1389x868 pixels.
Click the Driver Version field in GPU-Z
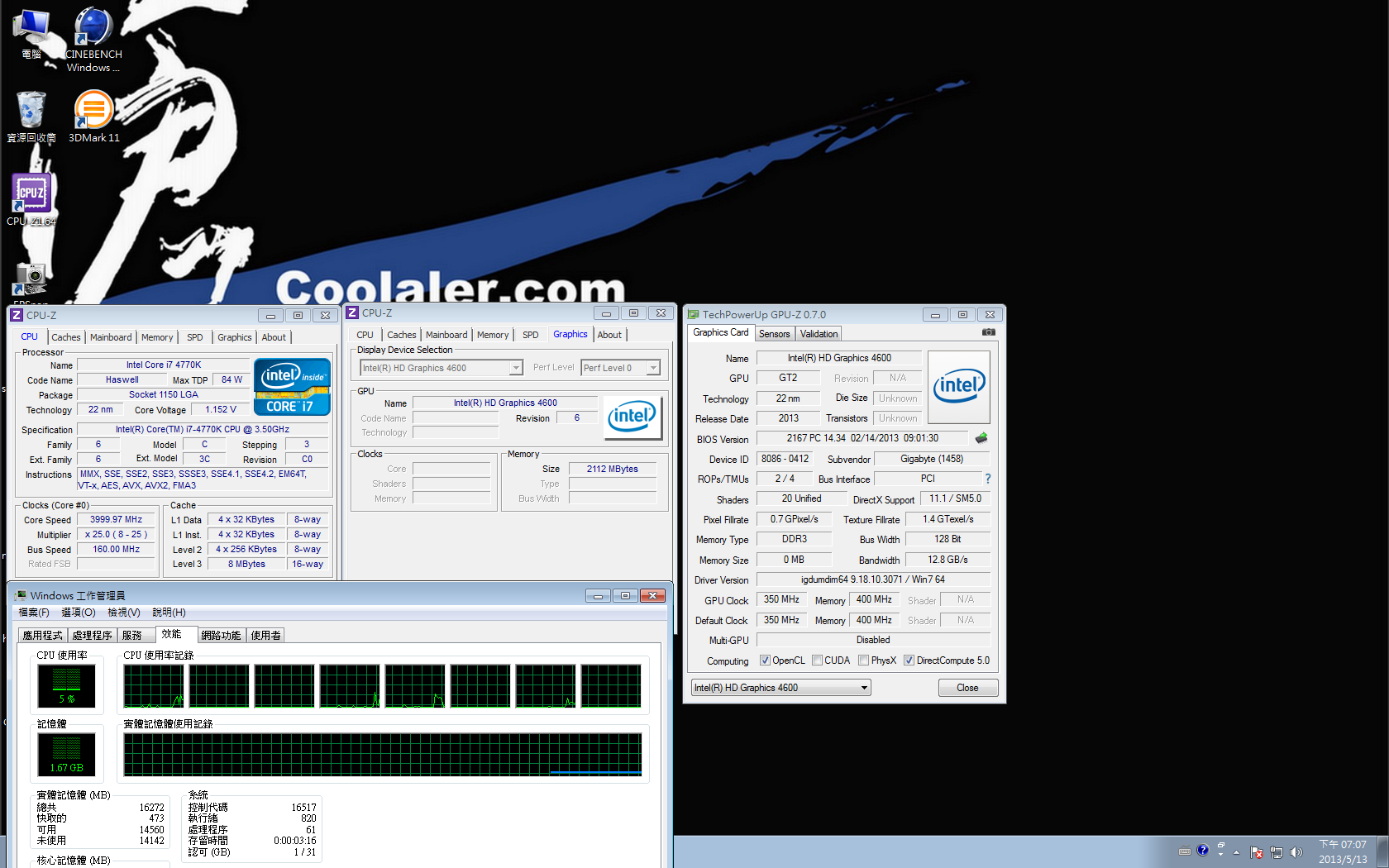(873, 579)
